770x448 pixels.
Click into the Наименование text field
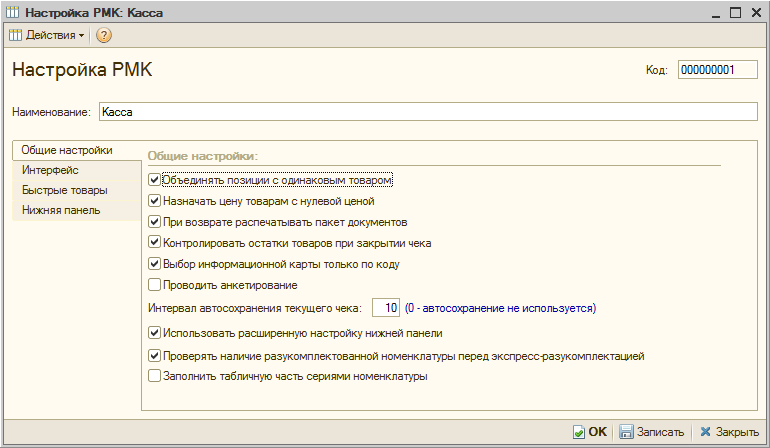[427, 112]
